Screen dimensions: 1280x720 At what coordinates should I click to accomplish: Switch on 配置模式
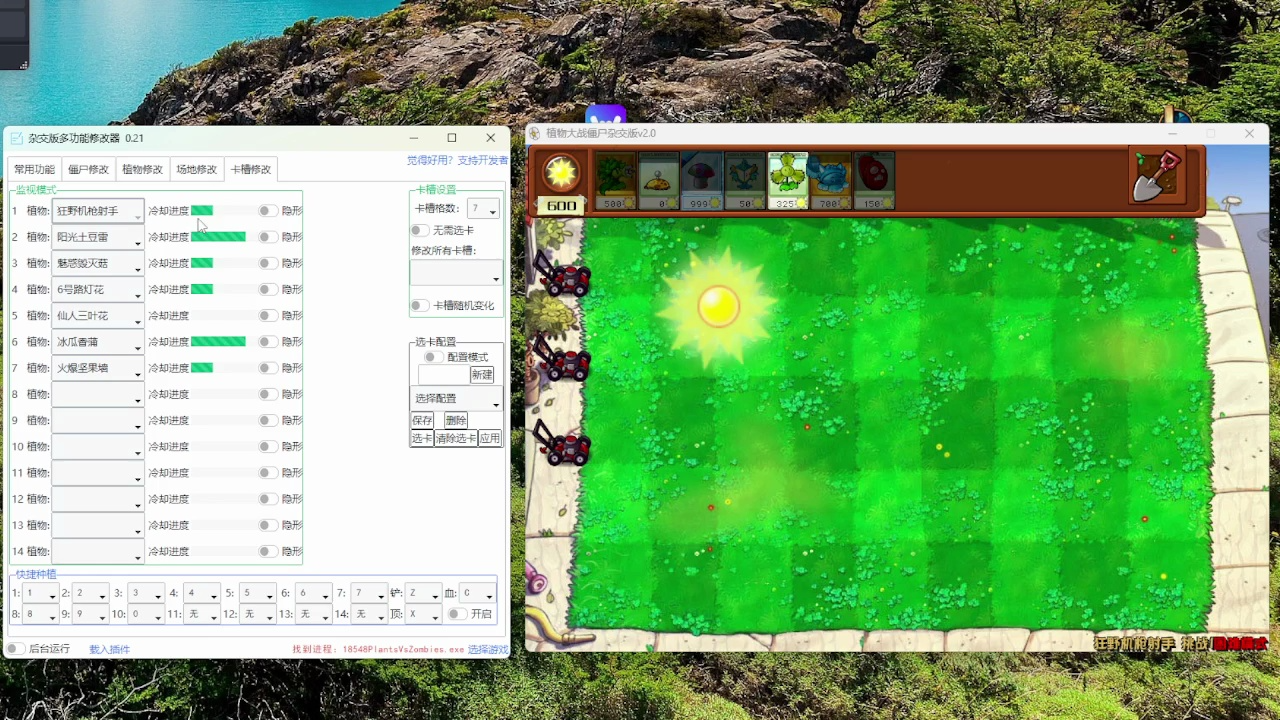pos(433,357)
